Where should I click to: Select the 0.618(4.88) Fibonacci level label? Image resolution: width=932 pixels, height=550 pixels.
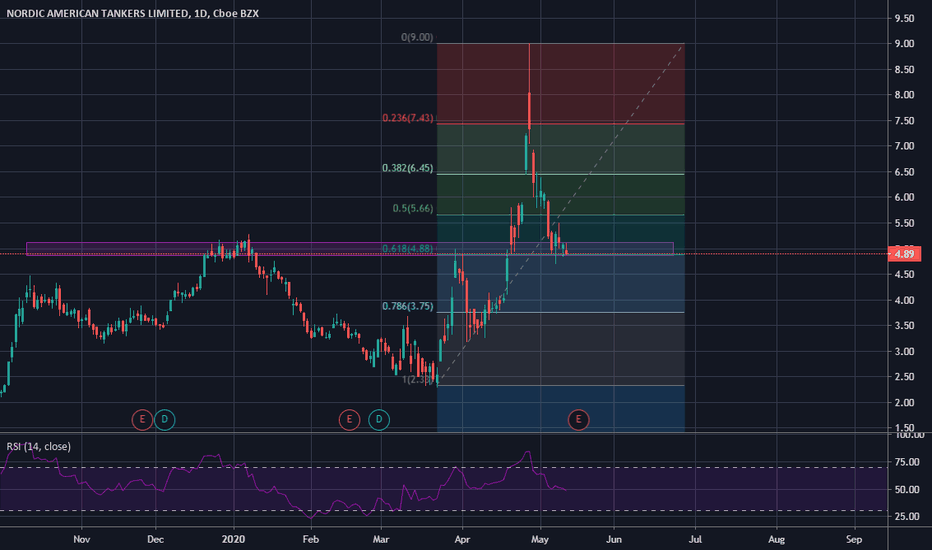tap(408, 248)
